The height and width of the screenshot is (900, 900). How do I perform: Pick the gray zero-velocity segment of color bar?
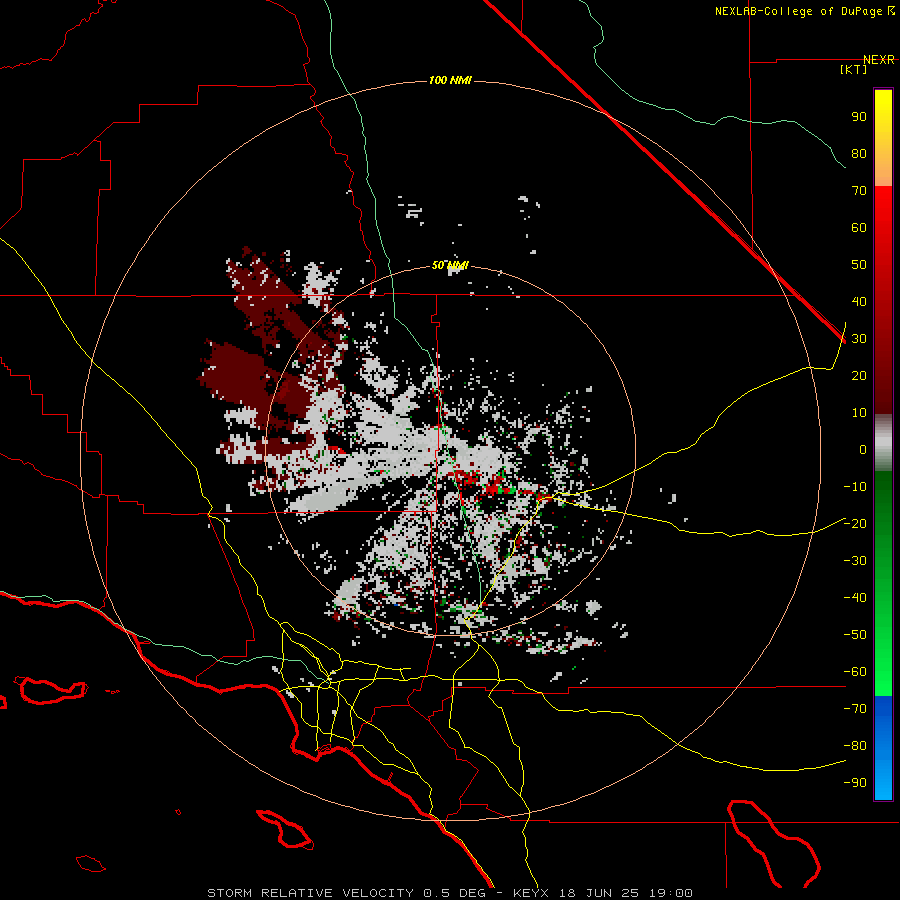coord(883,443)
